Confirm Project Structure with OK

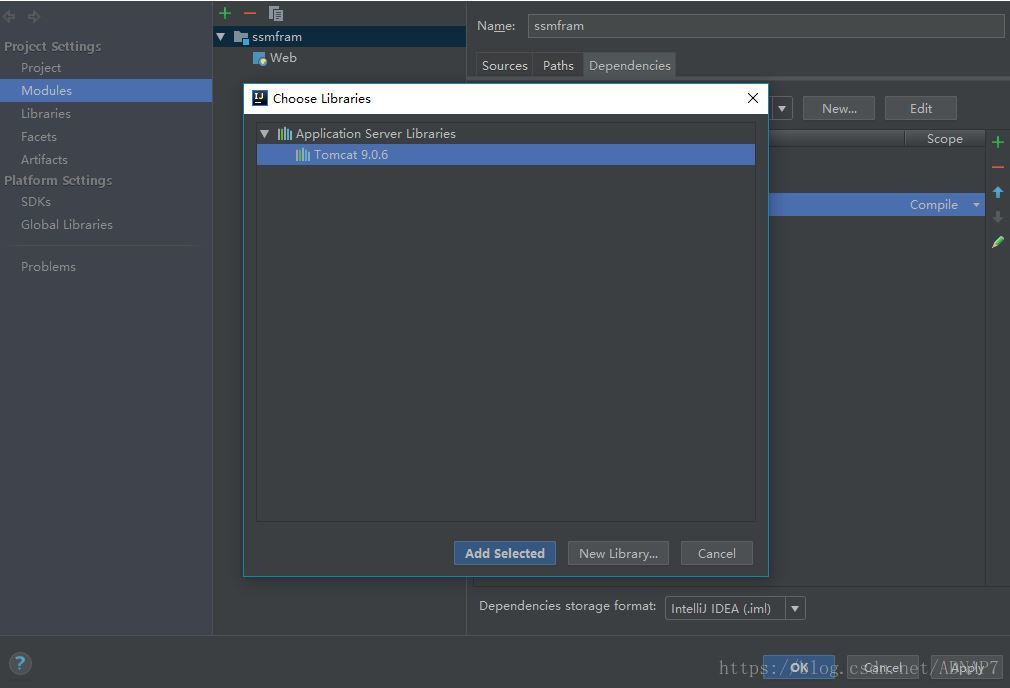799,667
